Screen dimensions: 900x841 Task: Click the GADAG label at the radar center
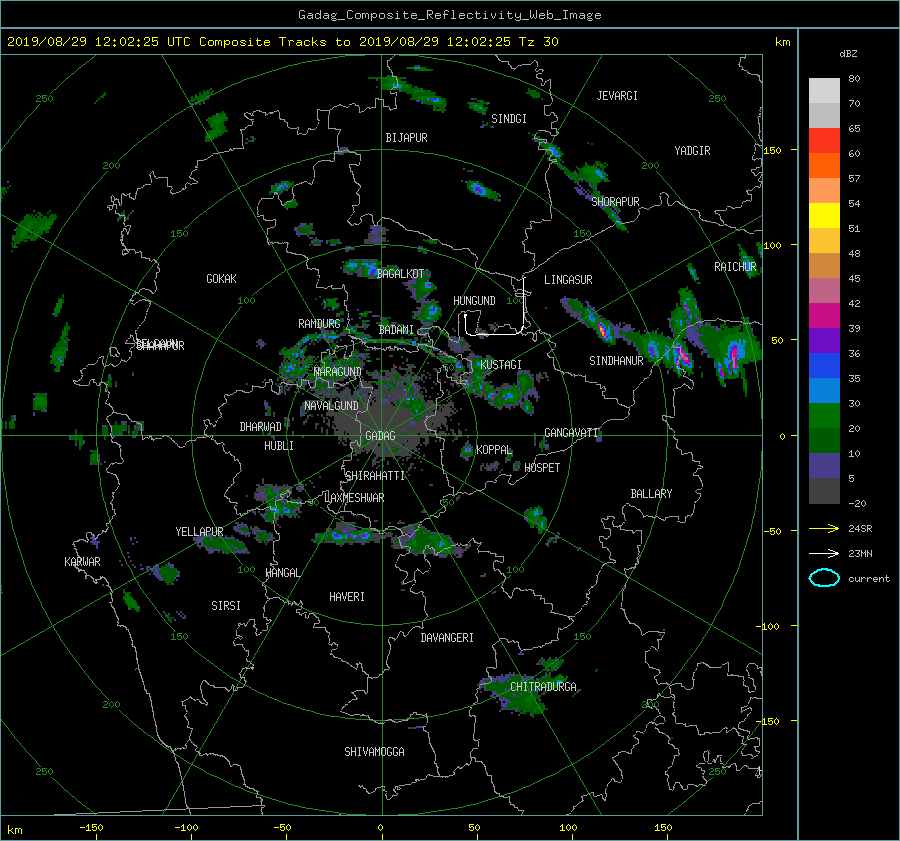(380, 436)
